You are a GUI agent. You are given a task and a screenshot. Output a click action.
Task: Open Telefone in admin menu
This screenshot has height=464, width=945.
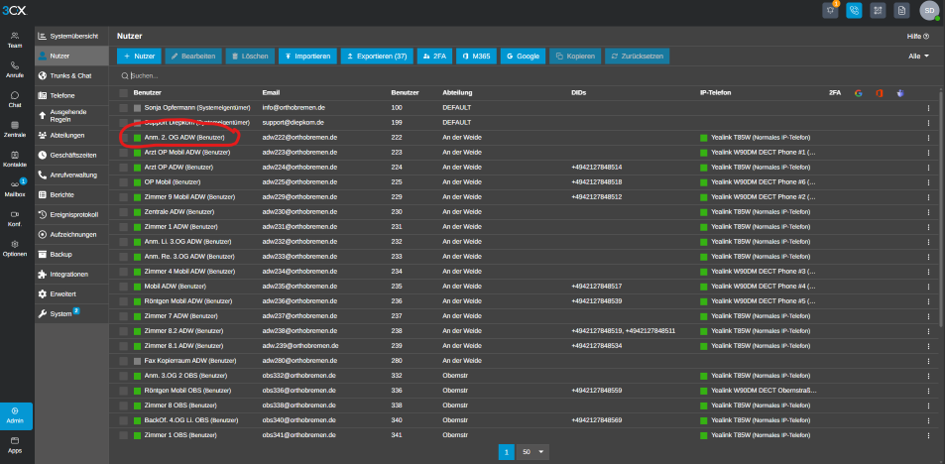pyautogui.click(x=71, y=95)
